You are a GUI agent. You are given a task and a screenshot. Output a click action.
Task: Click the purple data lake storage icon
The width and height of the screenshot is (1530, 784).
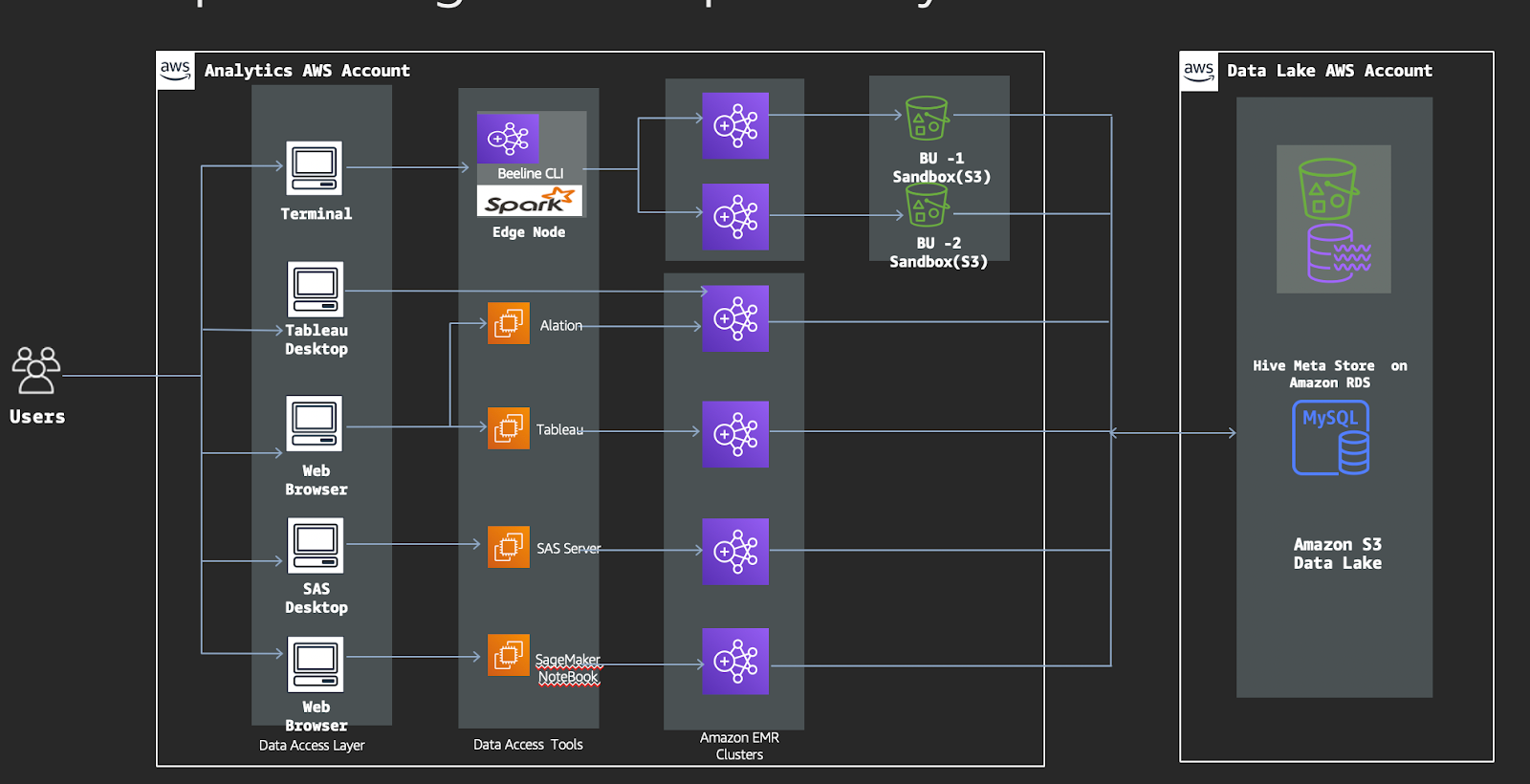point(1339,253)
